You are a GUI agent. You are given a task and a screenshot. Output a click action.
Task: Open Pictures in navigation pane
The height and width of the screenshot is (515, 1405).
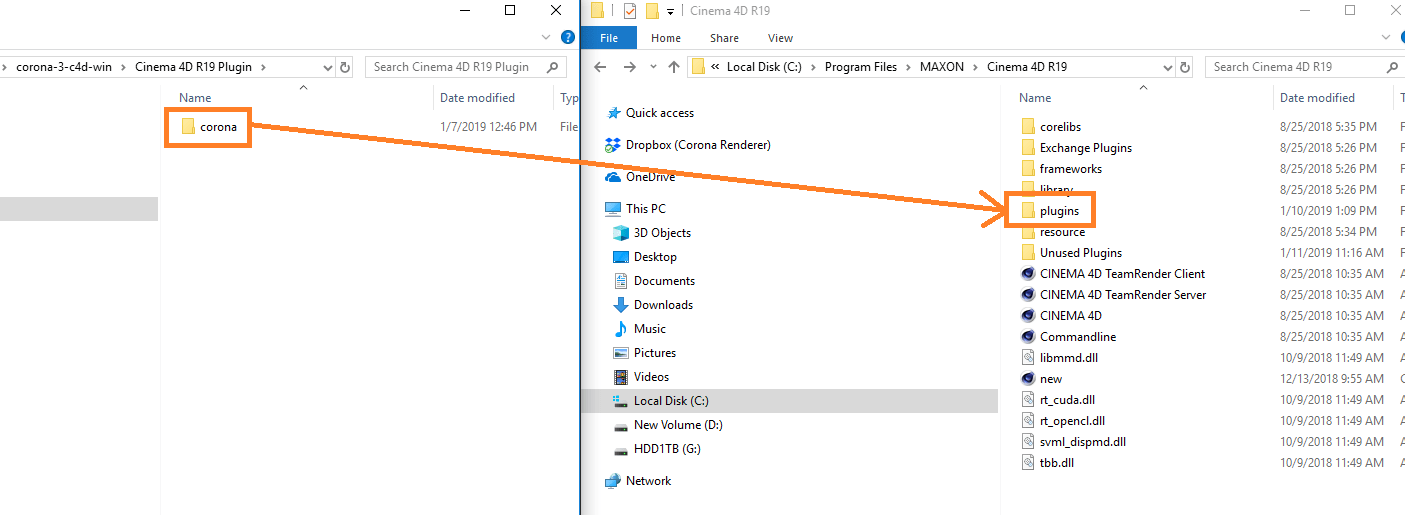[x=655, y=353]
